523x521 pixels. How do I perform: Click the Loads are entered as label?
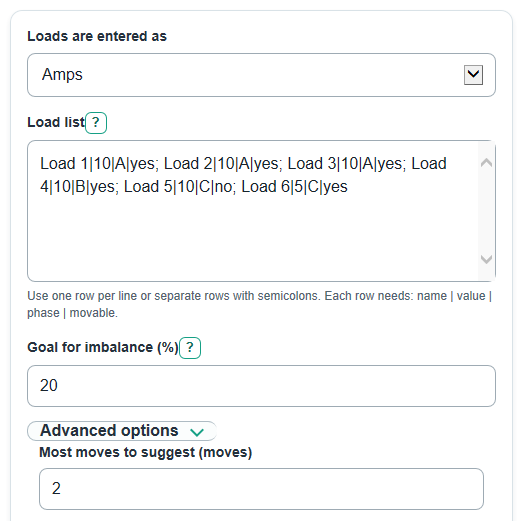(97, 36)
